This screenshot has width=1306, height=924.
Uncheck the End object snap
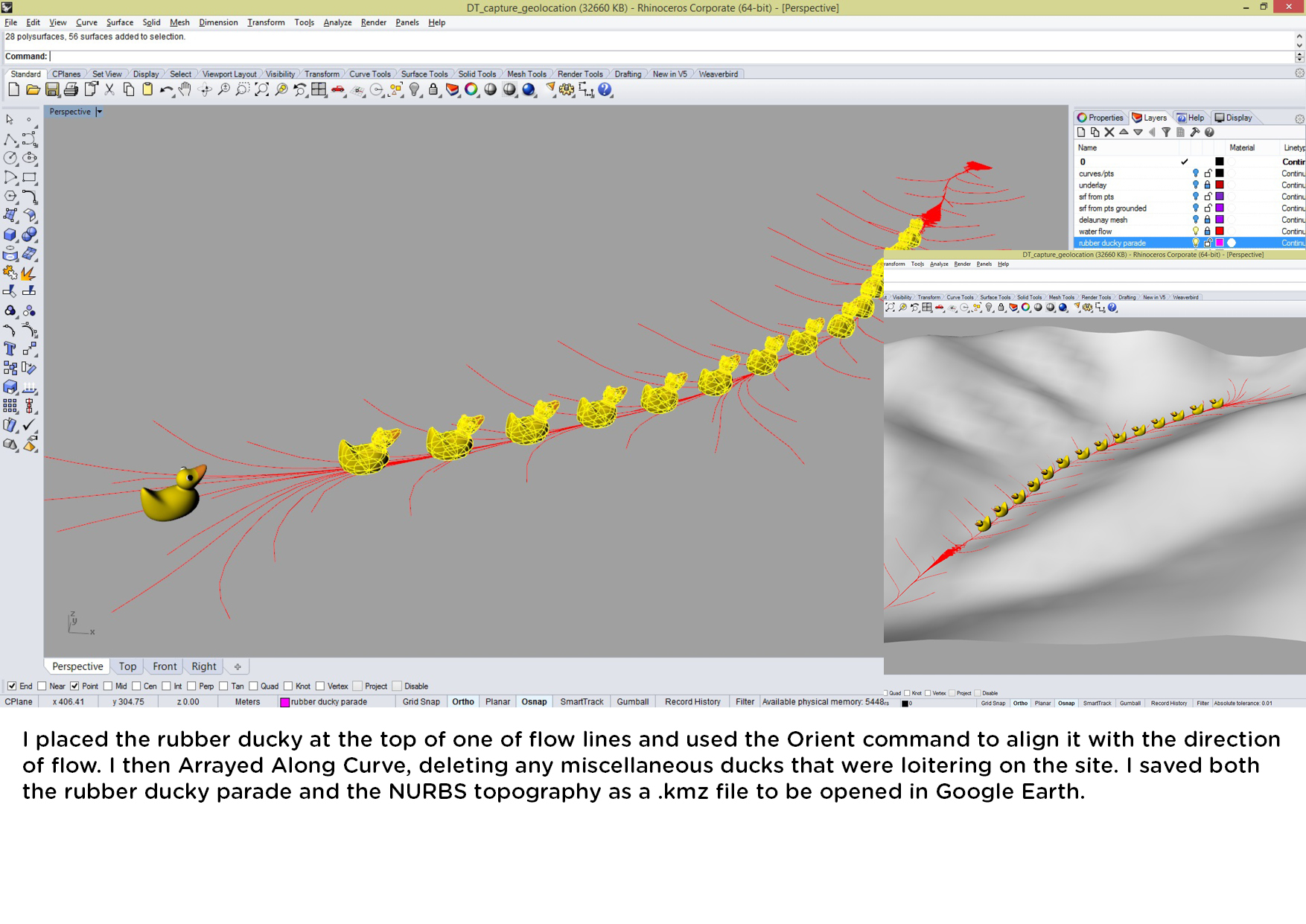point(12,686)
